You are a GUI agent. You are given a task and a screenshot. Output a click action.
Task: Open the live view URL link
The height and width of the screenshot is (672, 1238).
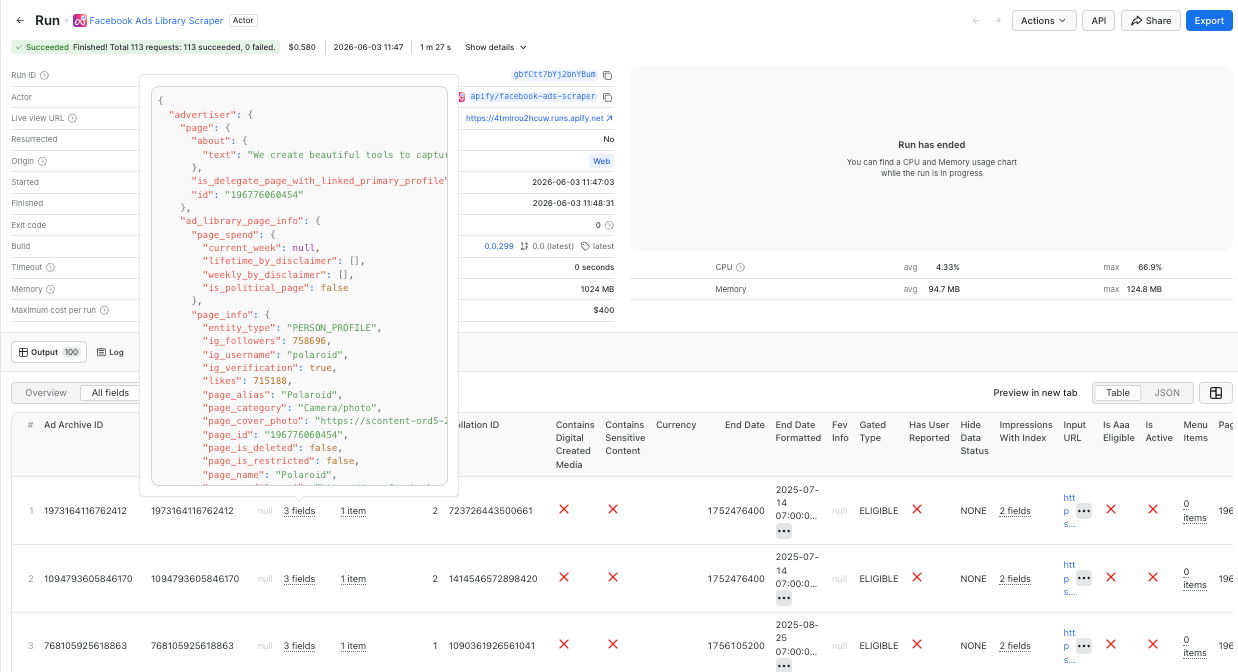[x=539, y=118]
